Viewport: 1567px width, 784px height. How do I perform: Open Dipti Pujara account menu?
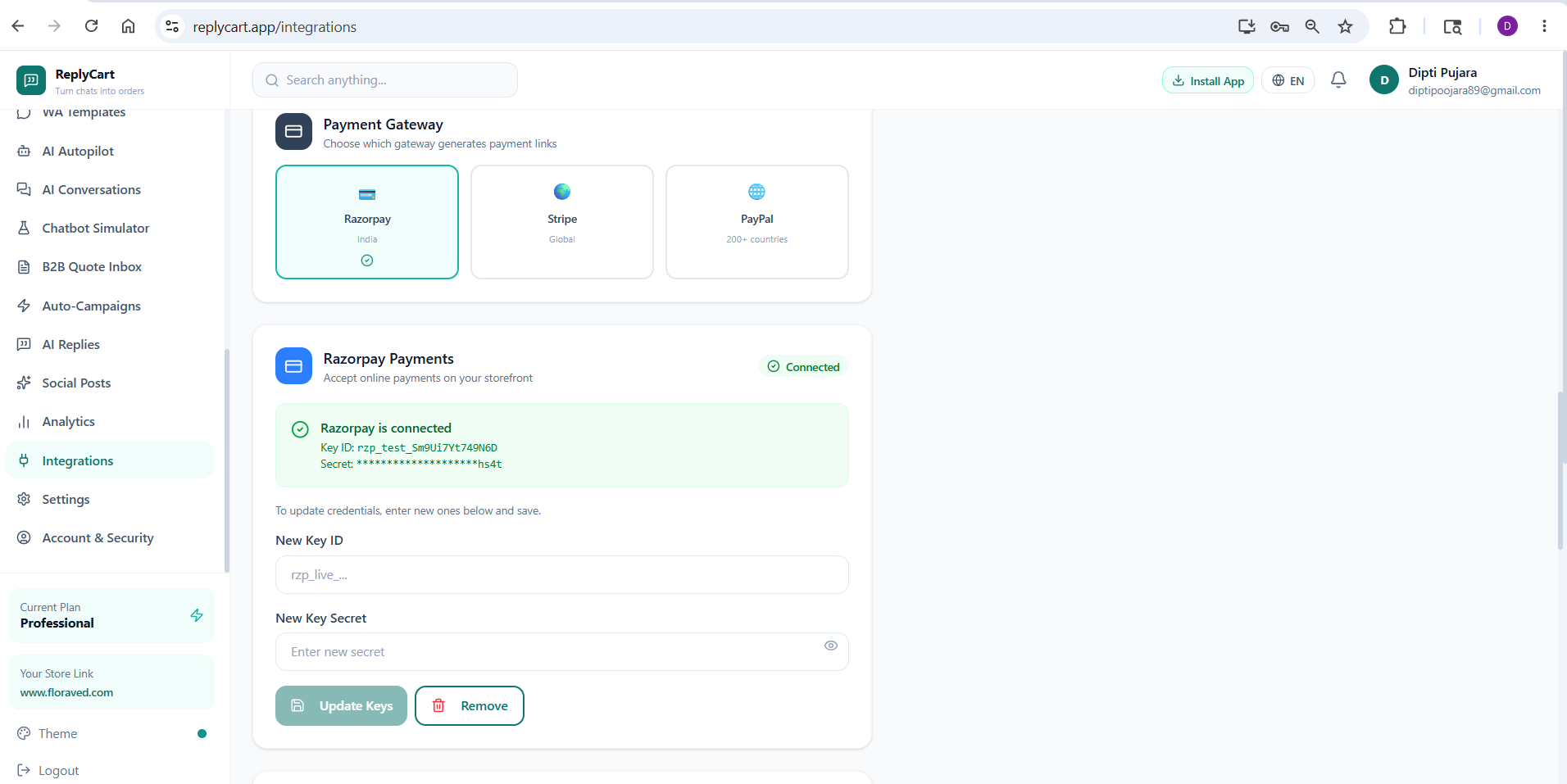[1456, 80]
